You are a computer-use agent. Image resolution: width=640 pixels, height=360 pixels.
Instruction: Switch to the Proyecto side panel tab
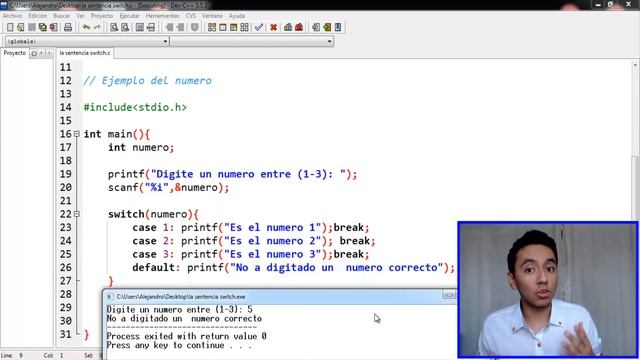point(15,53)
